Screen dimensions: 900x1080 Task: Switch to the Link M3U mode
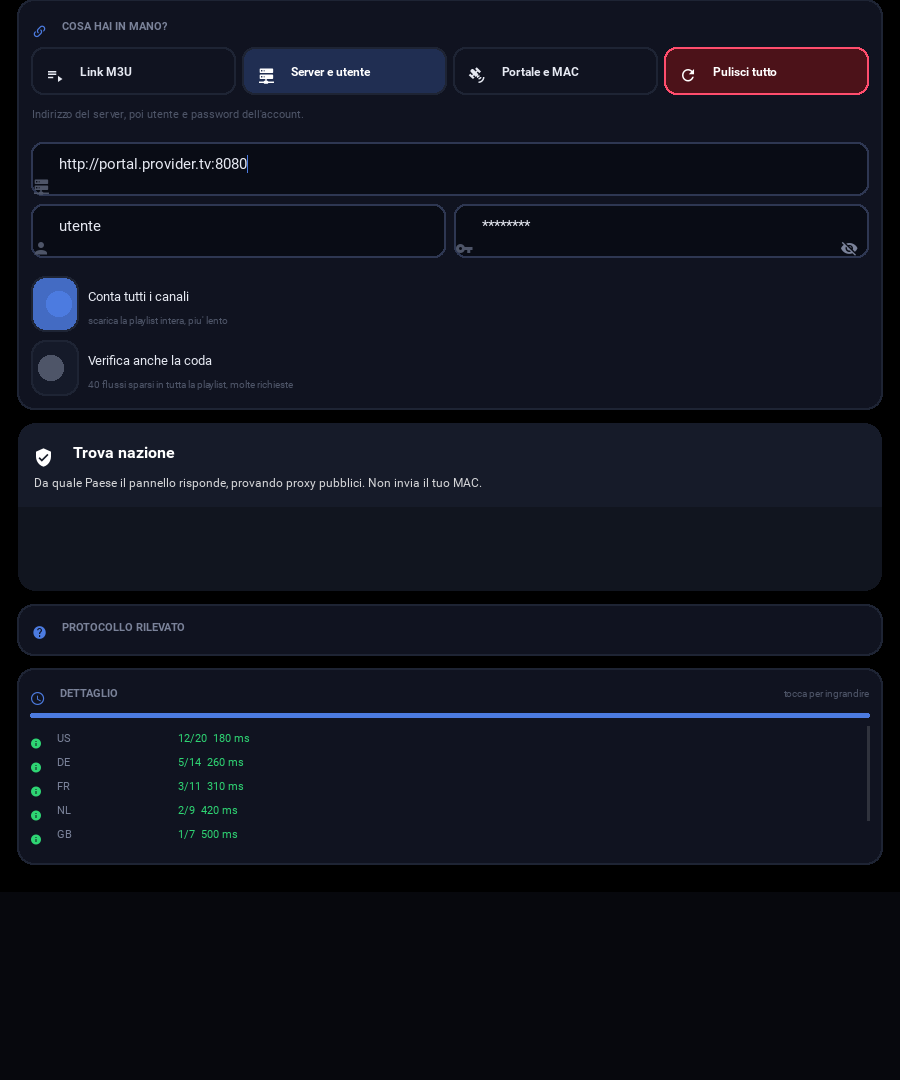134,71
